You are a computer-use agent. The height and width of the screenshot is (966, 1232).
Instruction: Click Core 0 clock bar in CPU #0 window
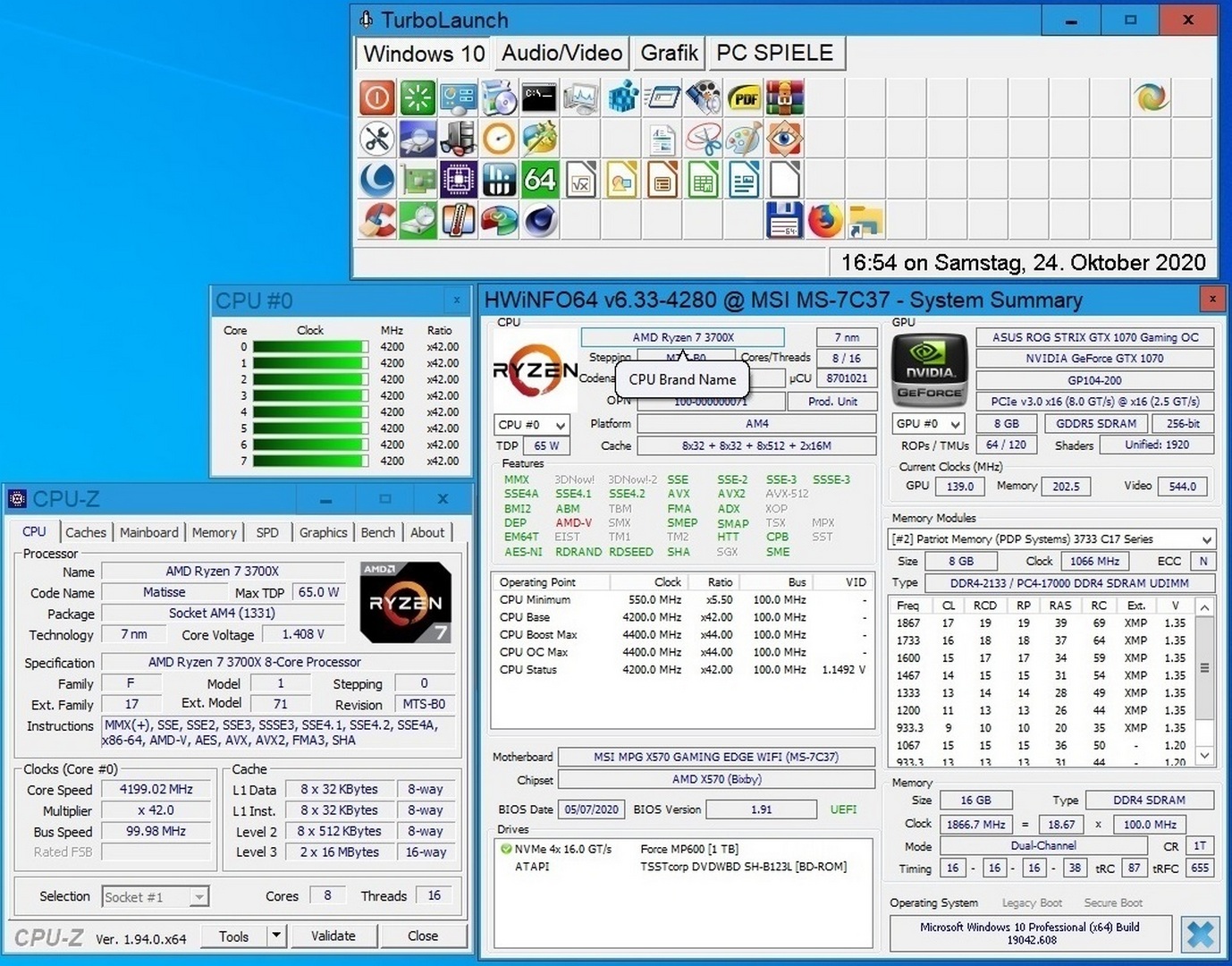310,347
